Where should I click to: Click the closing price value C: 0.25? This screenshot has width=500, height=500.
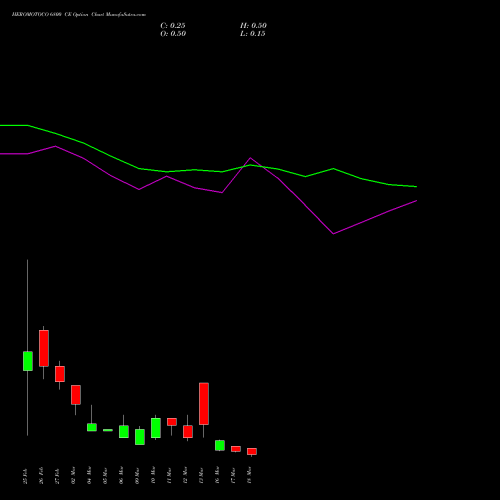173,26
